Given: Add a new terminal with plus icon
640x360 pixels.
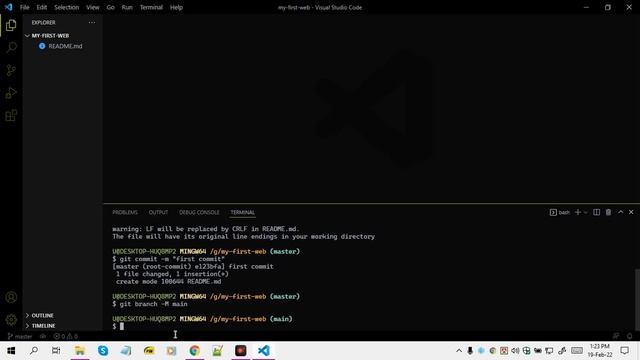Looking at the screenshot, I should (x=578, y=212).
